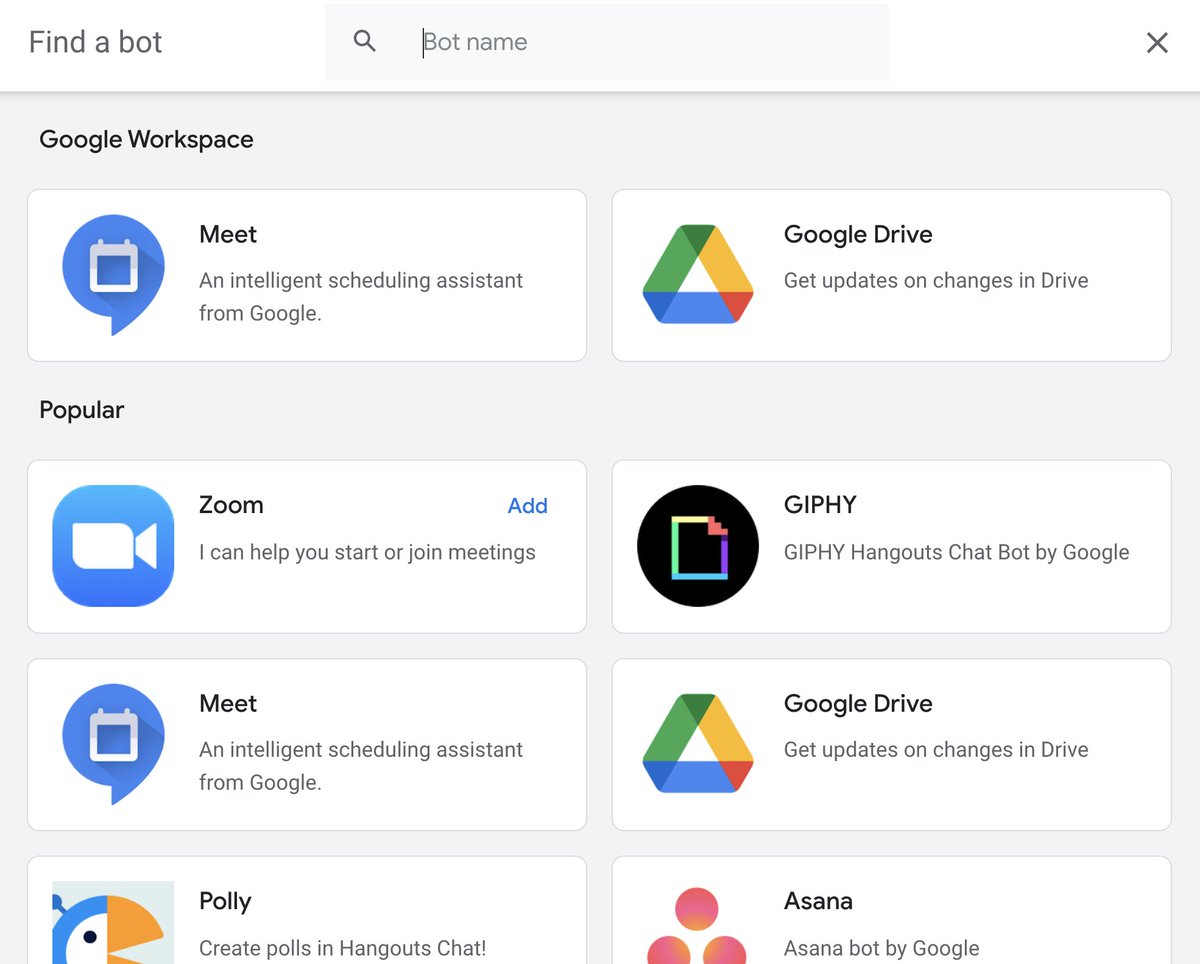Add the Zoom bot

pos(527,506)
